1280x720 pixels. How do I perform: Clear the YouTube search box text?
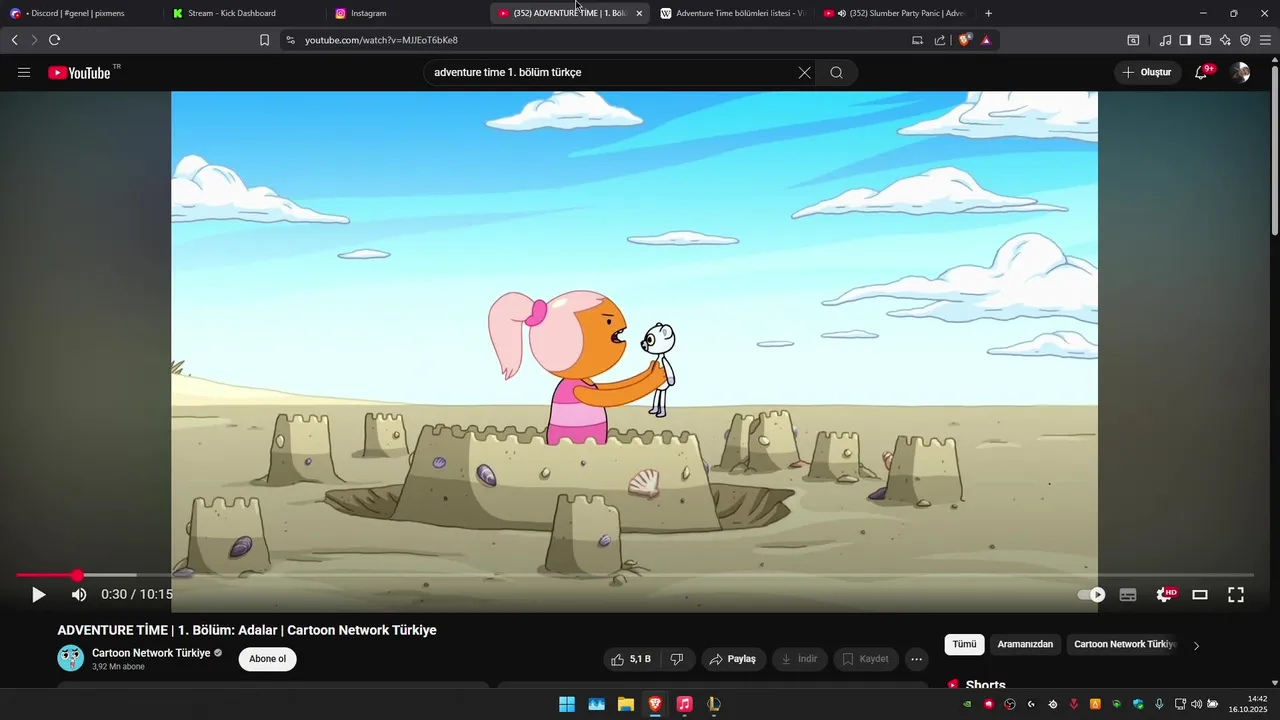(x=804, y=72)
